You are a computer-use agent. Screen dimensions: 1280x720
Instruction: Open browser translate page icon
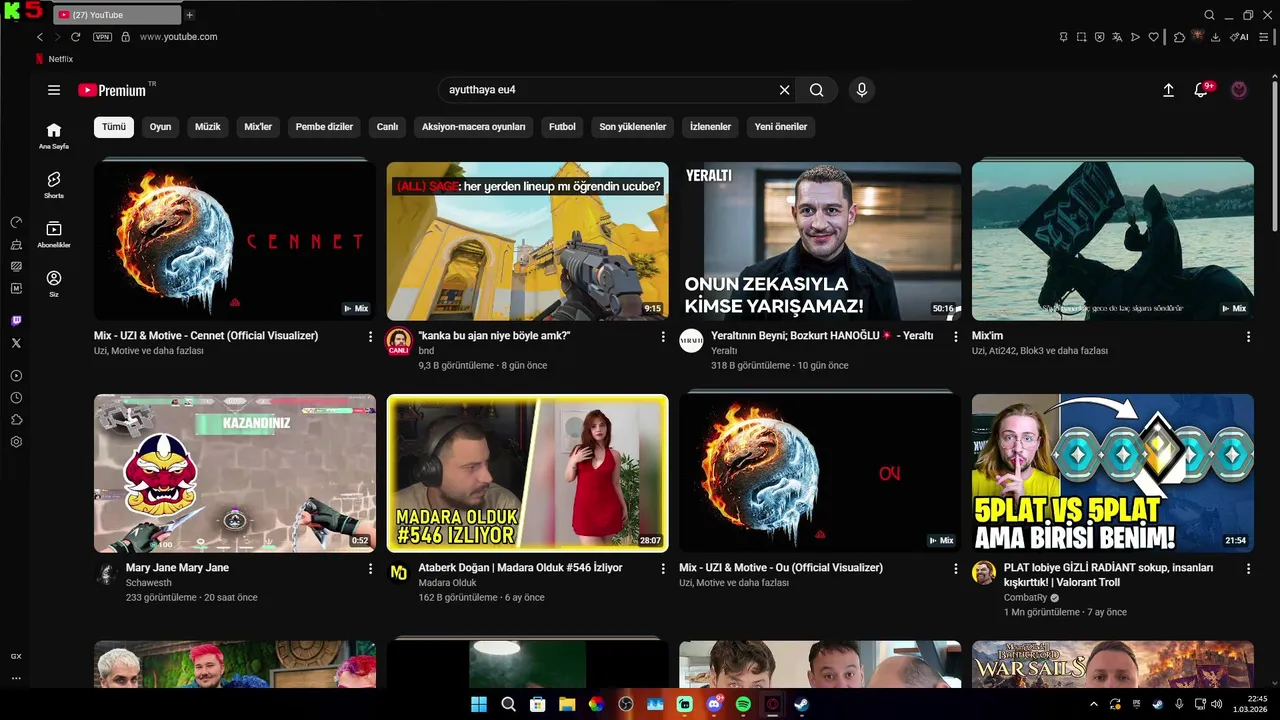1117,37
